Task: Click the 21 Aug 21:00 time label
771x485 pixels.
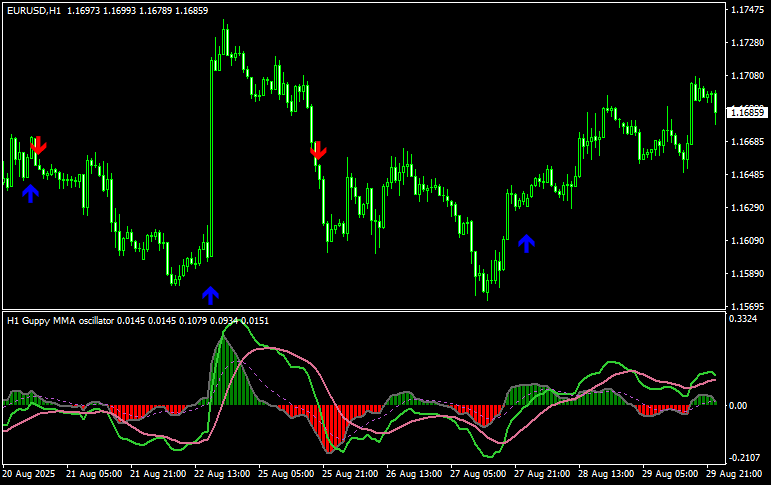Action: coord(158,474)
